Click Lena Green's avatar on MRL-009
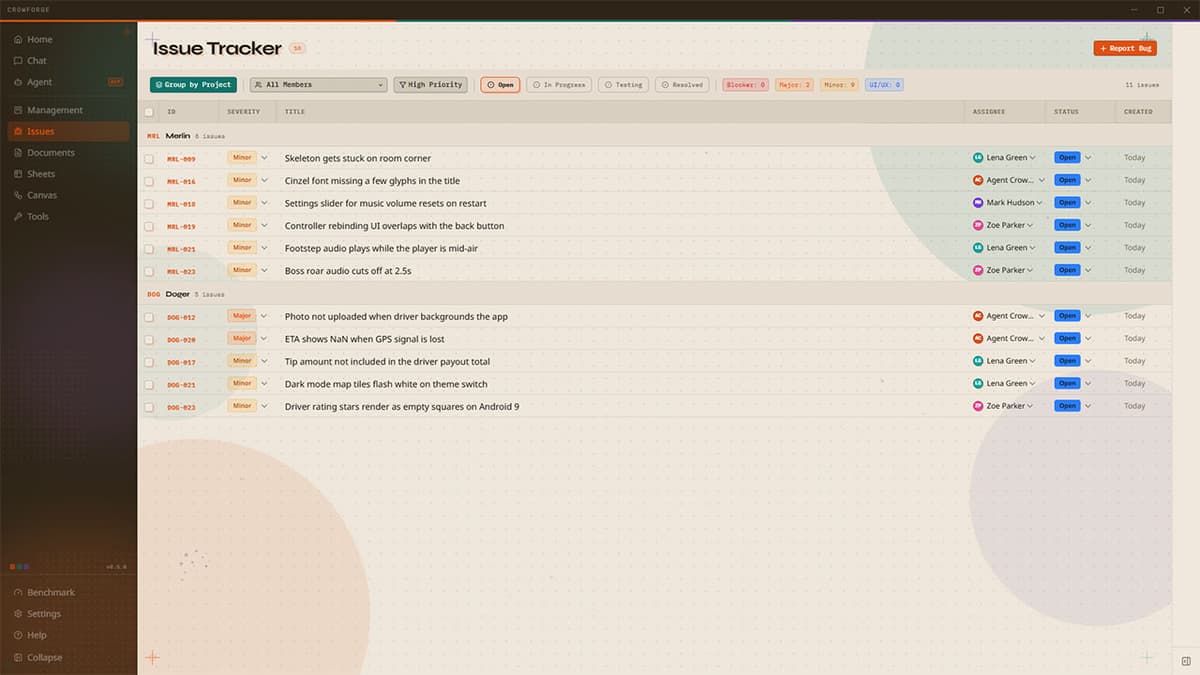Screen dimensions: 1200x675 click(978, 158)
